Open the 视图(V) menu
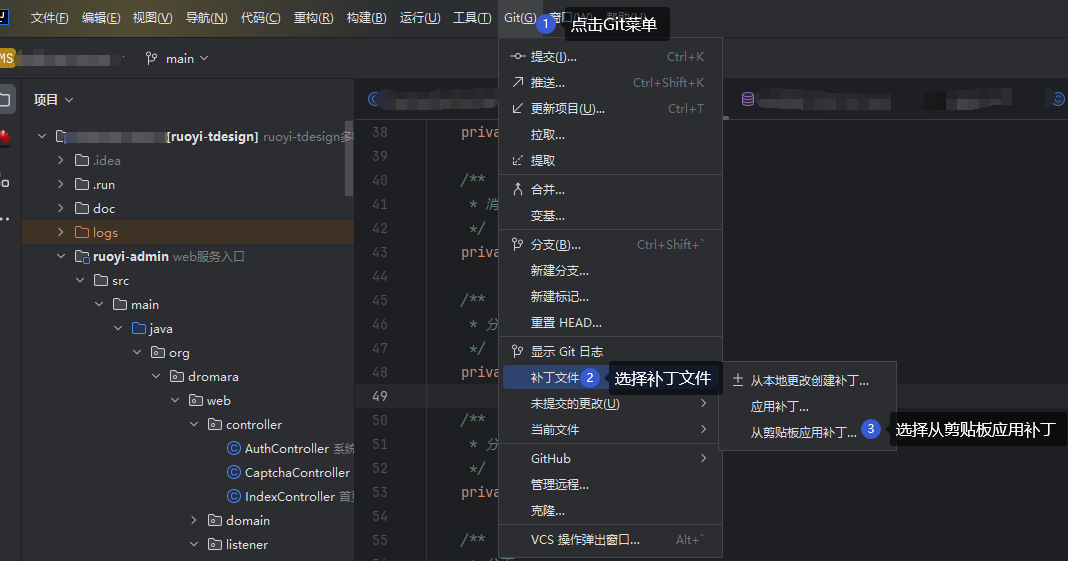Viewport: 1068px width, 561px height. pos(153,18)
